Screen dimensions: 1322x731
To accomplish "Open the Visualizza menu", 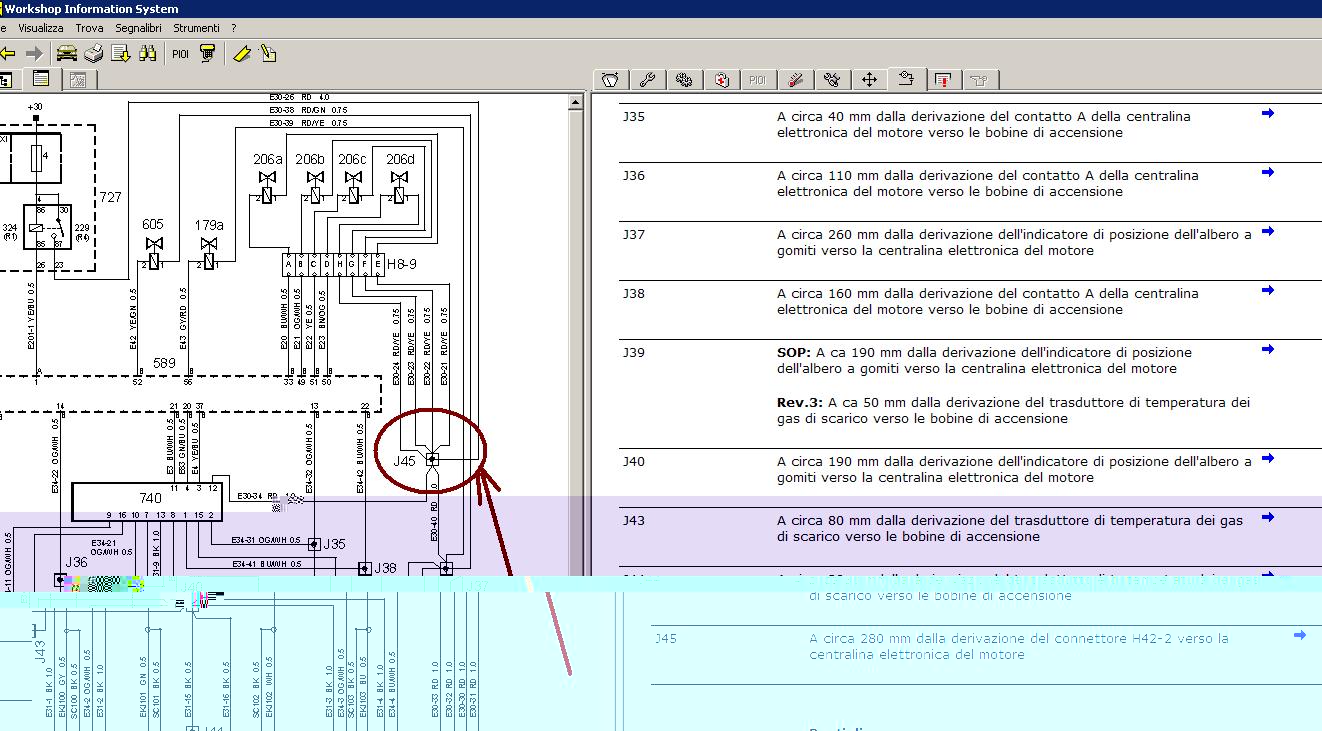I will pyautogui.click(x=41, y=28).
